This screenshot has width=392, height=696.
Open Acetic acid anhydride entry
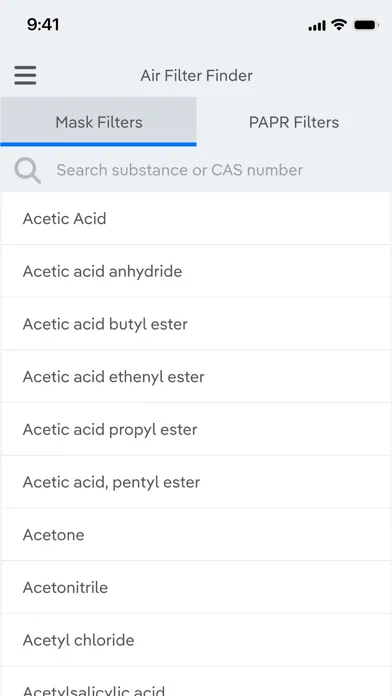196,271
